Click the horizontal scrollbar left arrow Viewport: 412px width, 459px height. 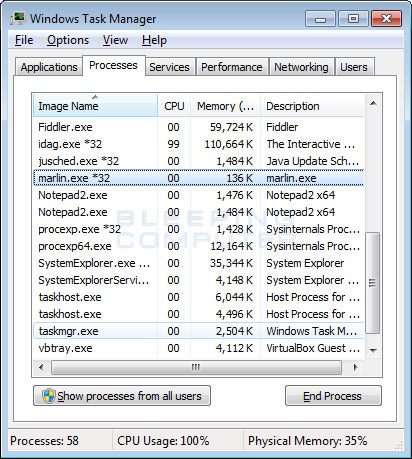pyautogui.click(x=41, y=367)
